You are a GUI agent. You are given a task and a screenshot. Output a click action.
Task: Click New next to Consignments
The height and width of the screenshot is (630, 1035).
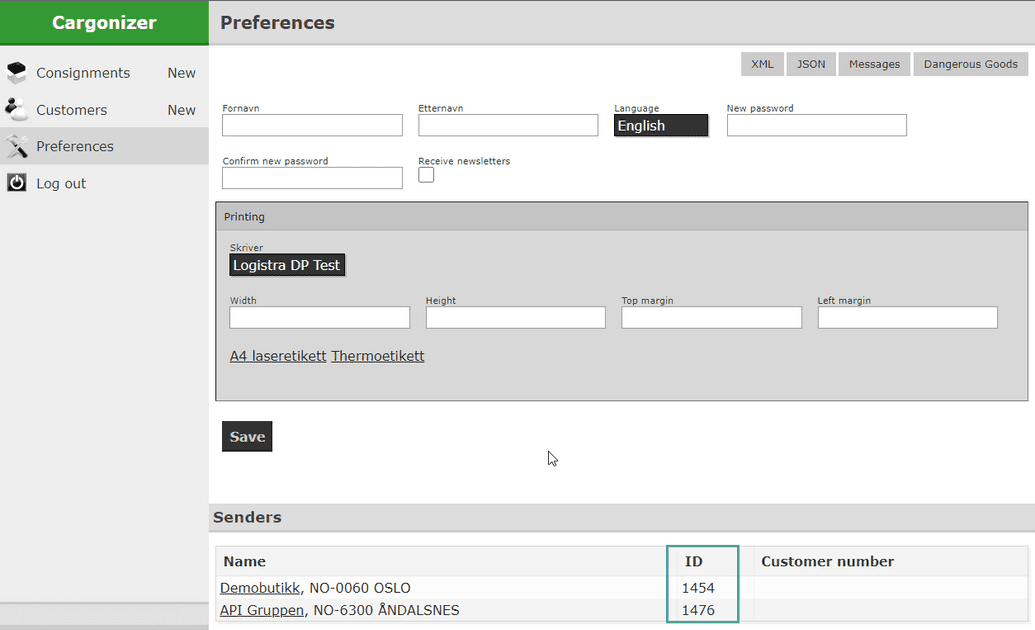point(181,73)
